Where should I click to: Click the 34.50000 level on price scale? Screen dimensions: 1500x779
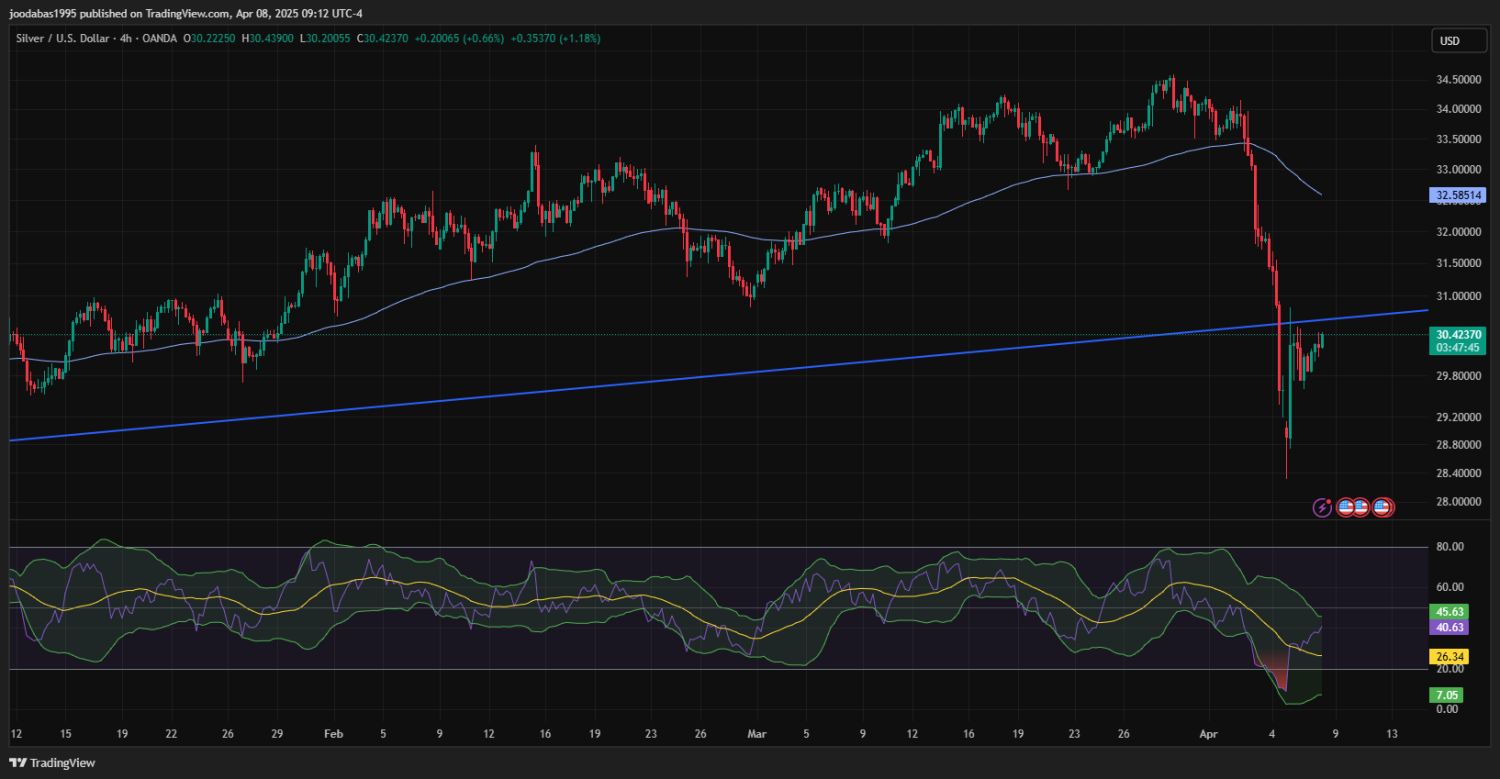click(x=1458, y=79)
